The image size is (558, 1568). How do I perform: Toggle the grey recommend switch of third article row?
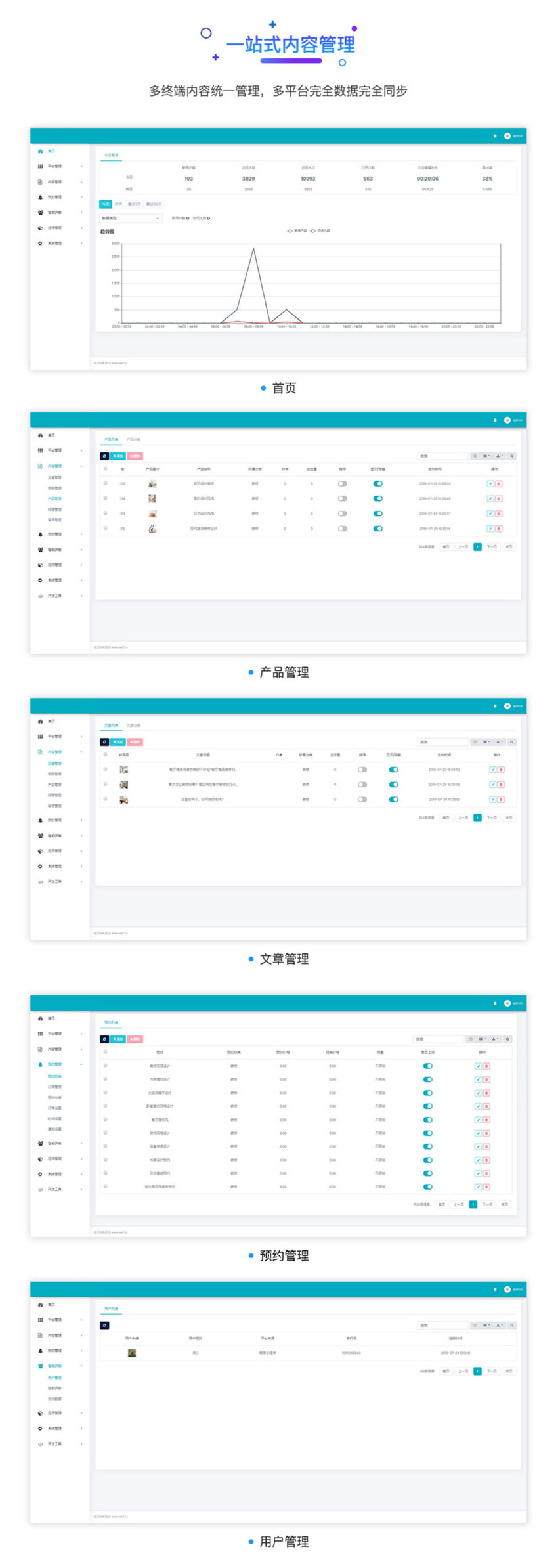(x=362, y=800)
